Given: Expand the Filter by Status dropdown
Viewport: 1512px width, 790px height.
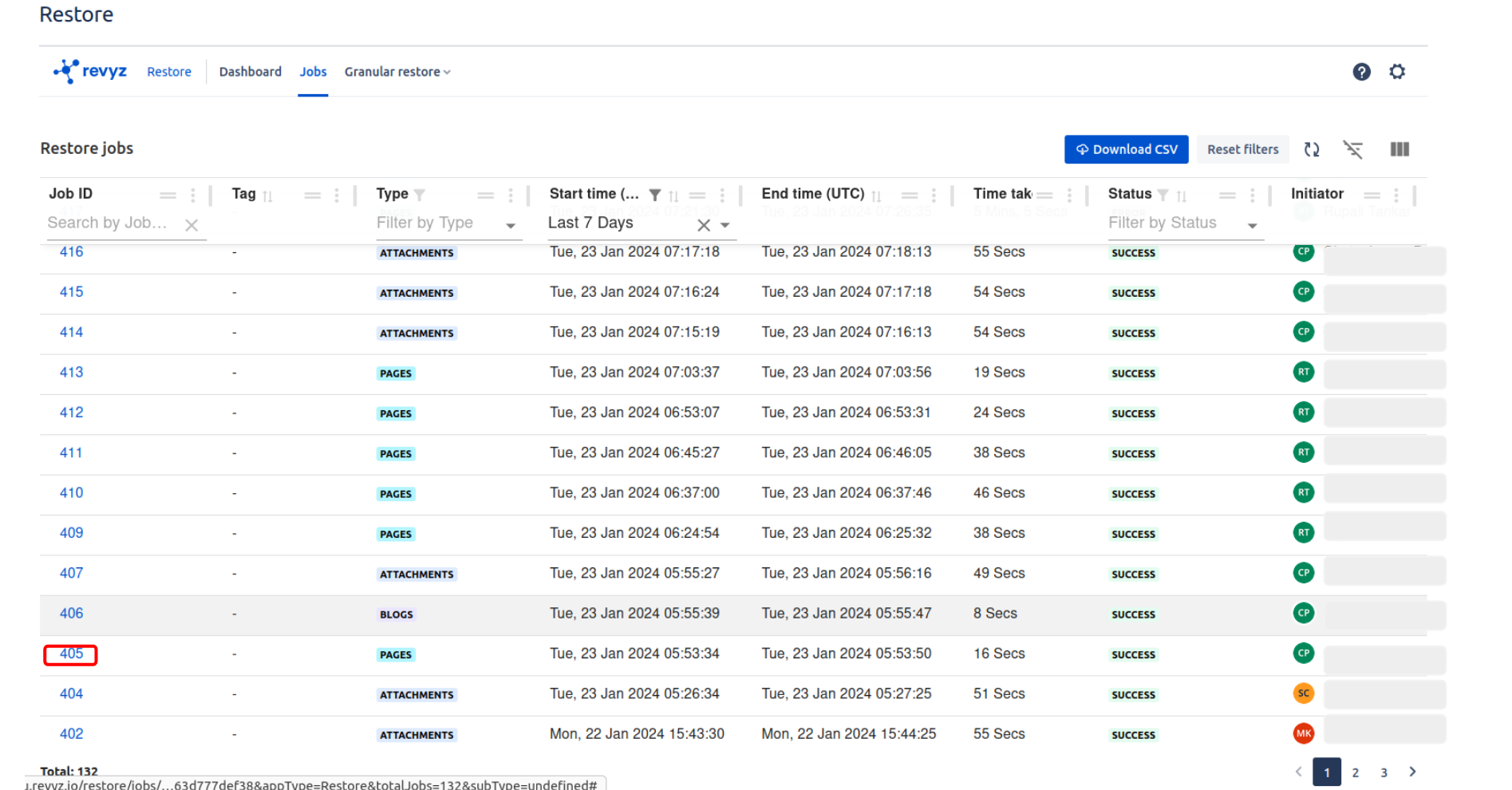Looking at the screenshot, I should point(1252,226).
